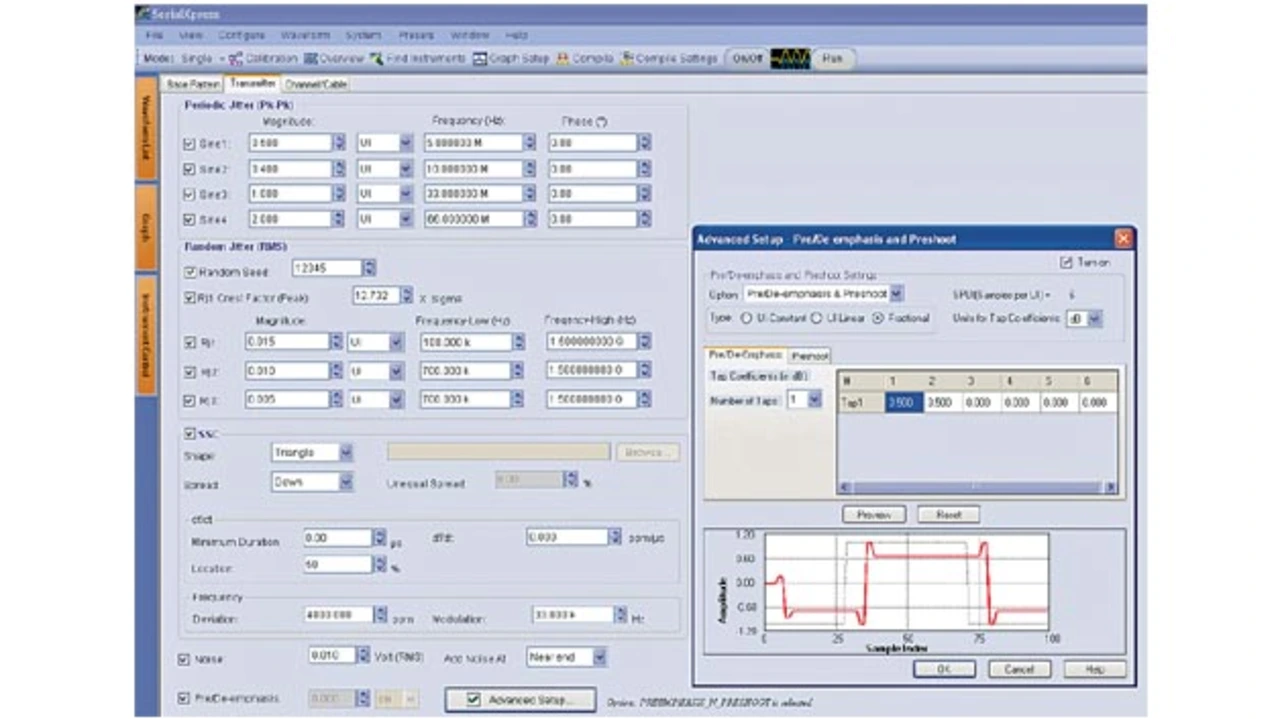Open the Window menu
The height and width of the screenshot is (719, 1280).
tap(469, 35)
